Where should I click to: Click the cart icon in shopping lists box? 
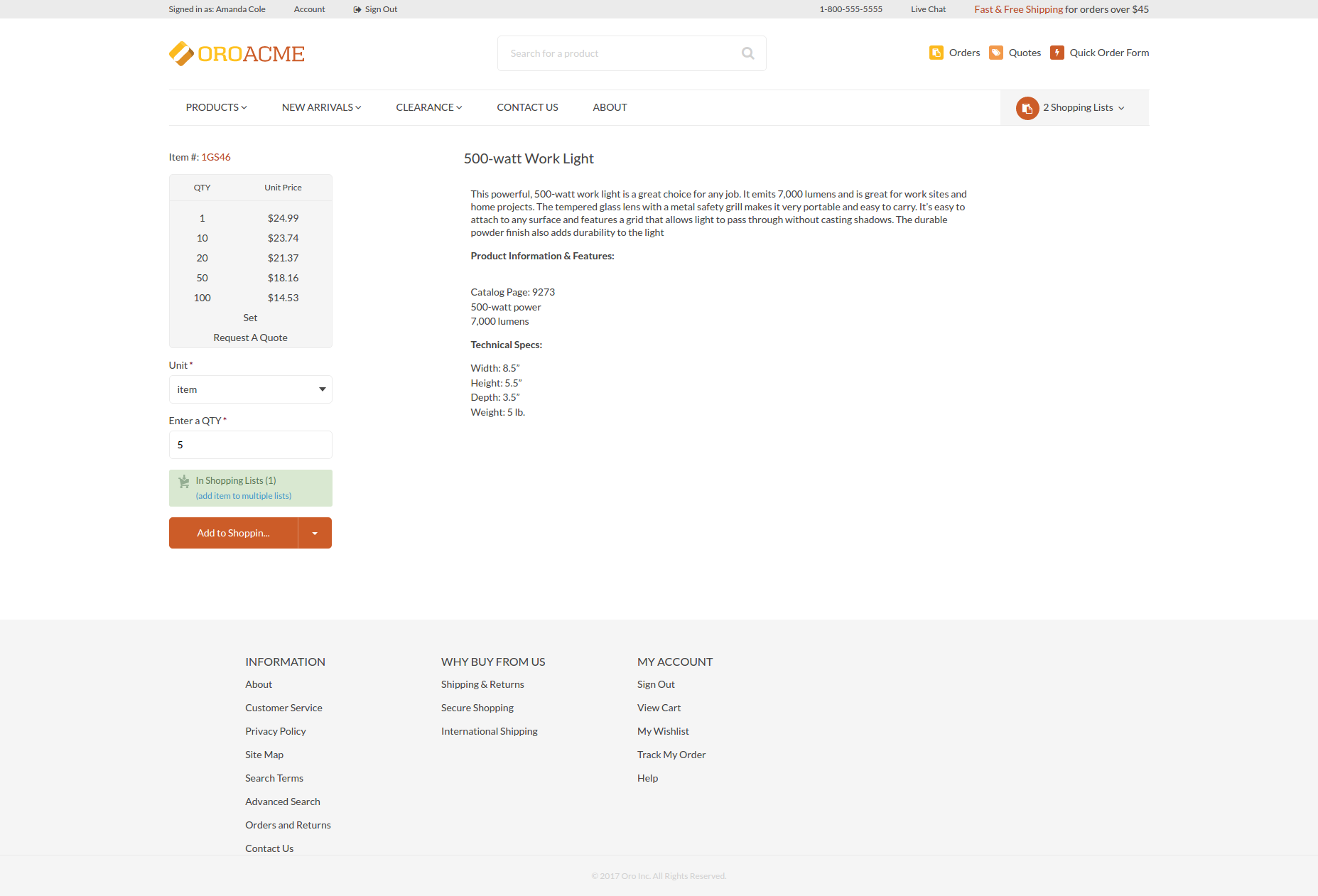click(x=184, y=482)
